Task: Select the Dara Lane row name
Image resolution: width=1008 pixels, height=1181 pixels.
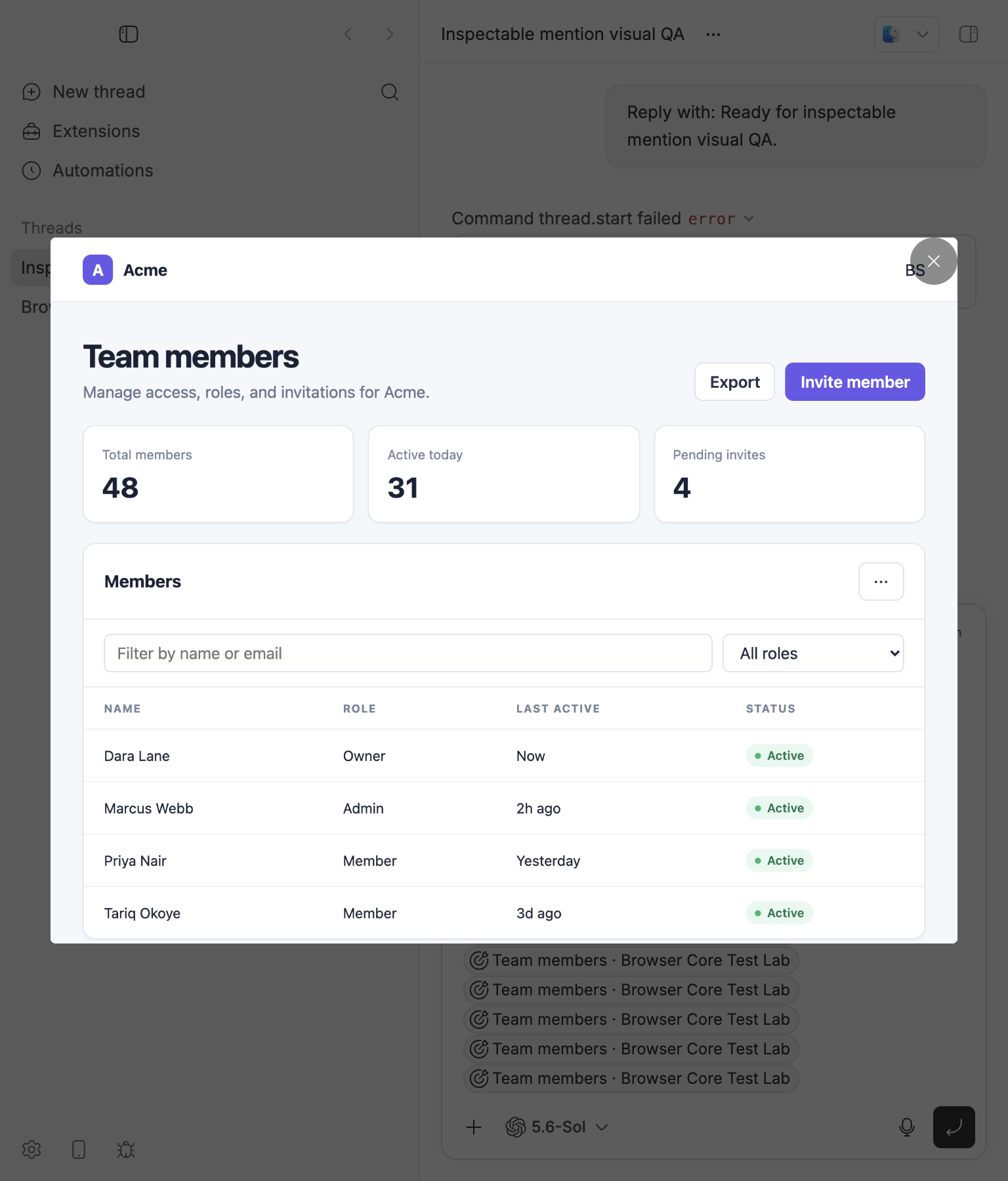Action: click(x=137, y=756)
